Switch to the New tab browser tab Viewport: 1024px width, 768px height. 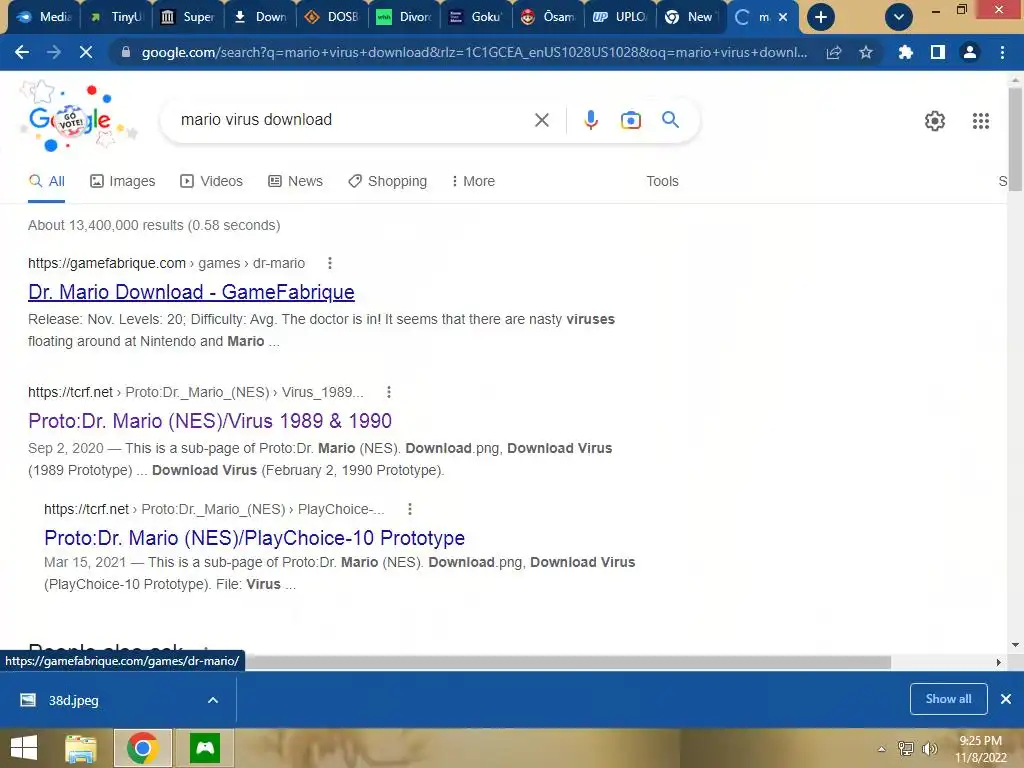point(691,17)
